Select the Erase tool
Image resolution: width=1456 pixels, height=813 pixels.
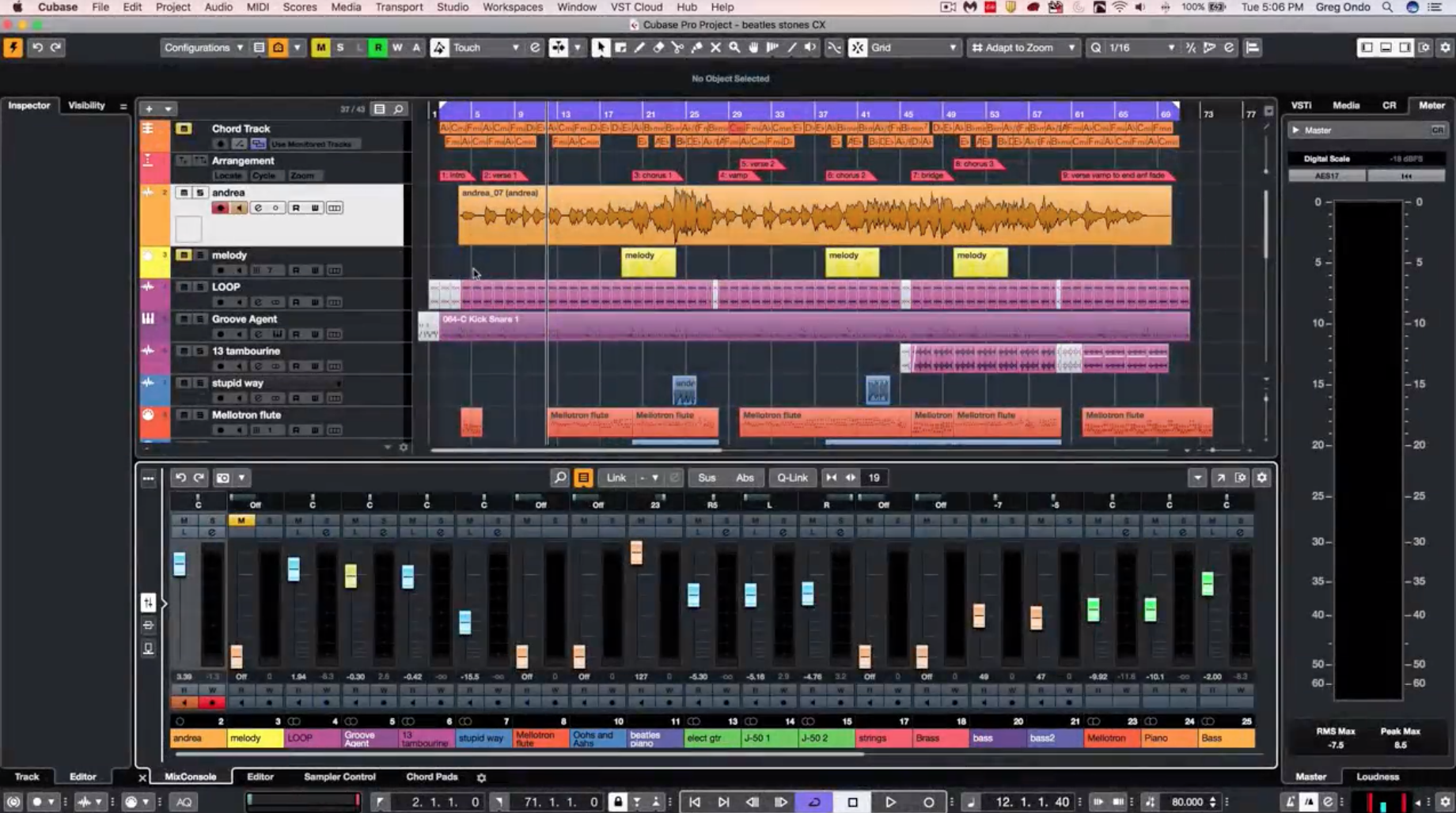tap(658, 47)
